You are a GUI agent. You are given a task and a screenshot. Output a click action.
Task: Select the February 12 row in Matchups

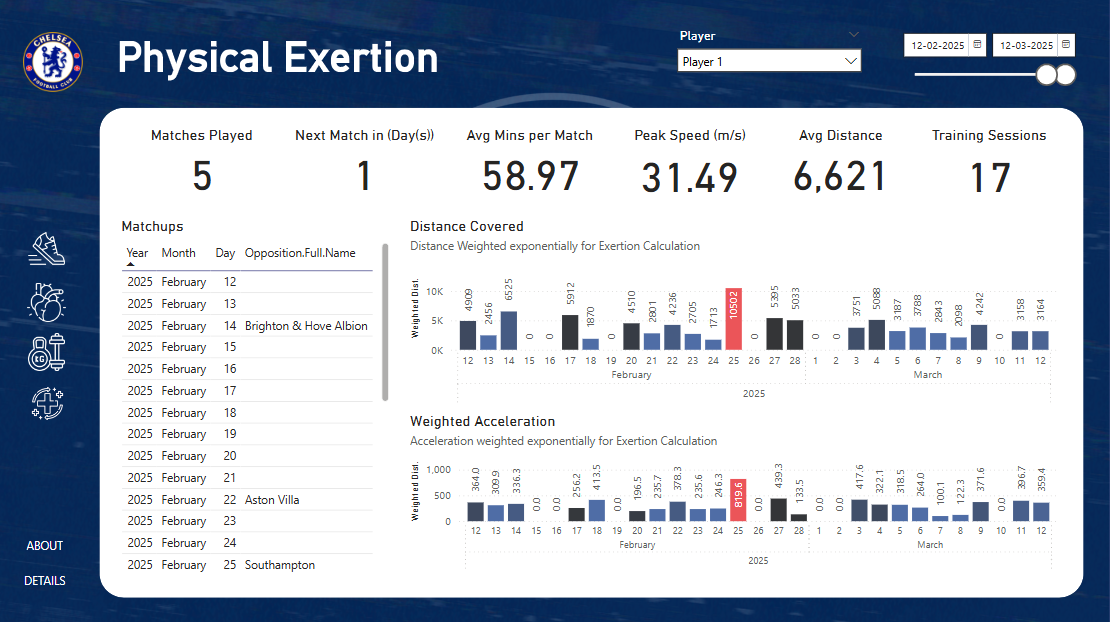click(x=247, y=282)
